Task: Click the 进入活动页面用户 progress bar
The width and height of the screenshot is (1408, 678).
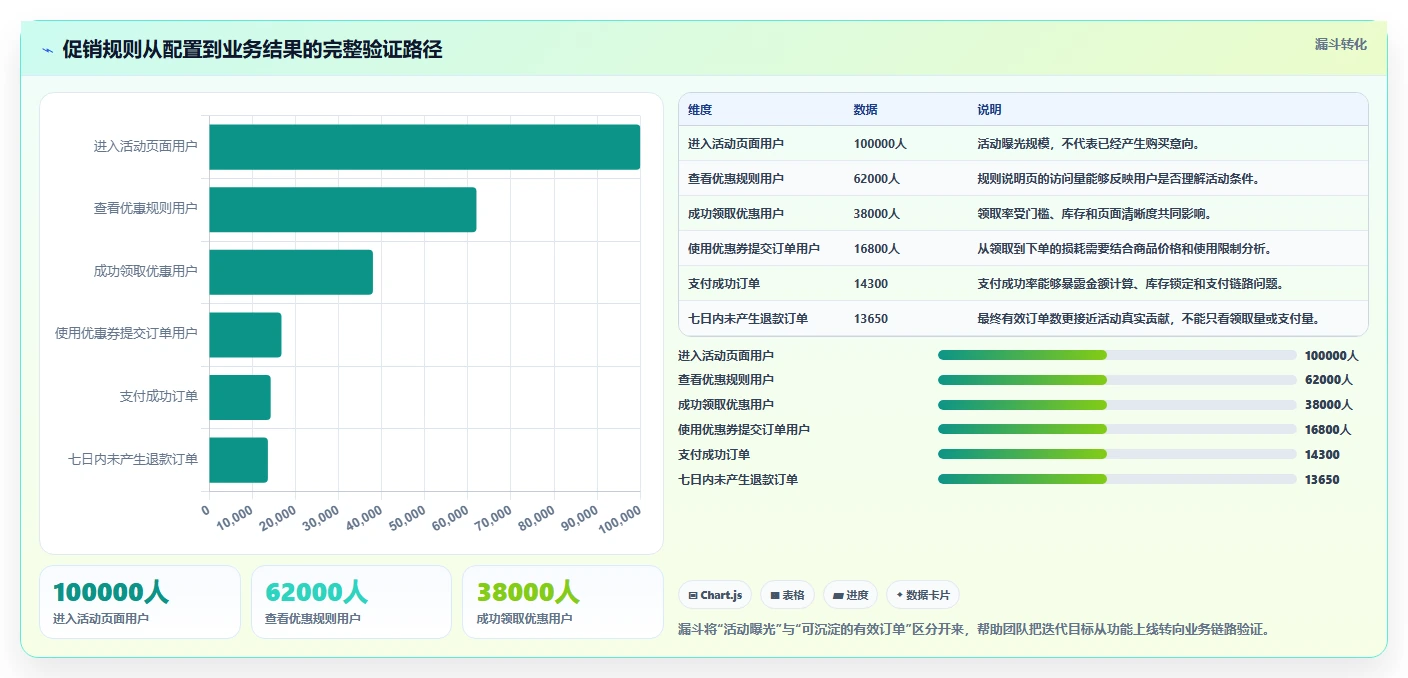Action: pyautogui.click(x=1117, y=355)
